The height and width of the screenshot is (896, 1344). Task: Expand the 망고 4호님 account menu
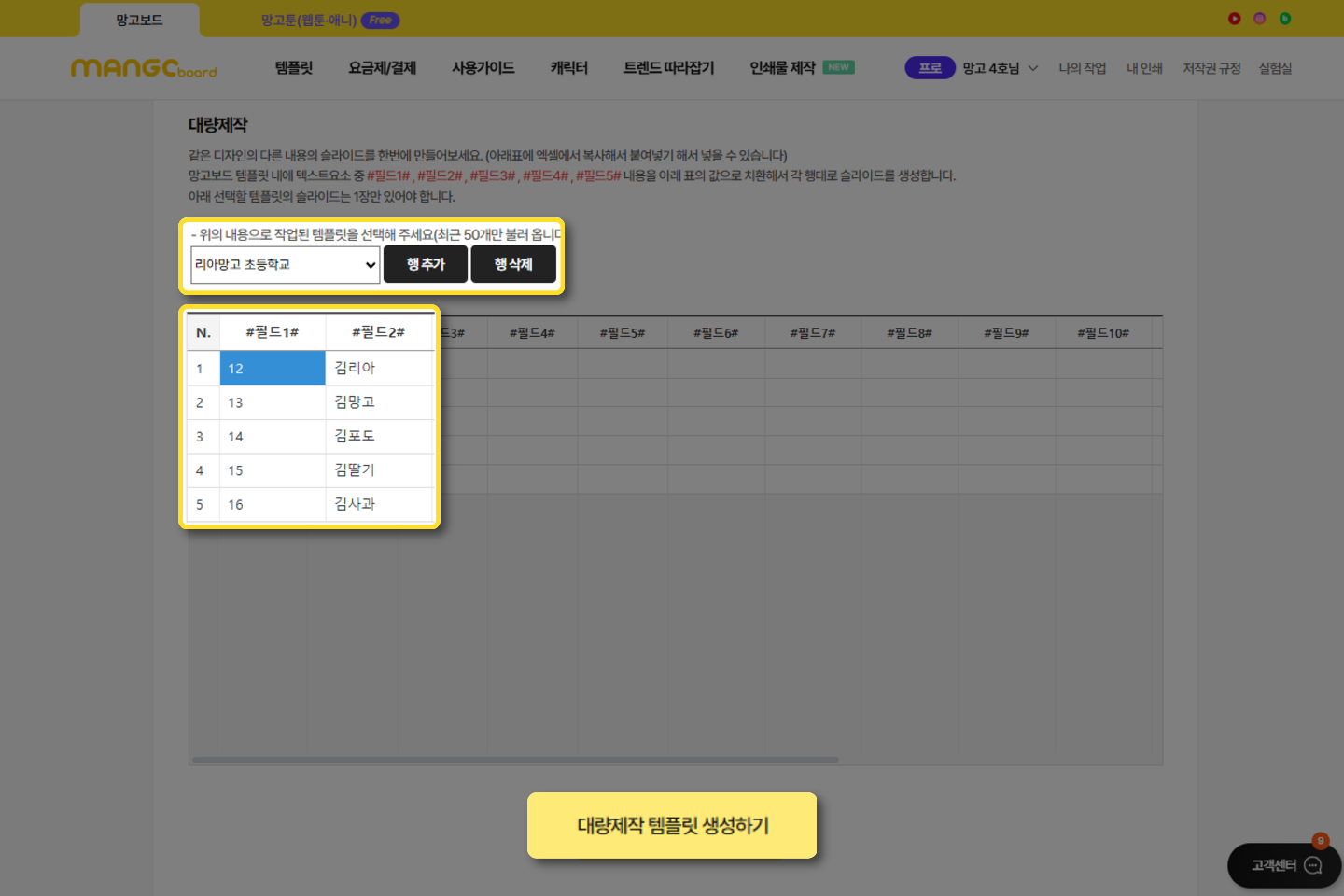1000,68
